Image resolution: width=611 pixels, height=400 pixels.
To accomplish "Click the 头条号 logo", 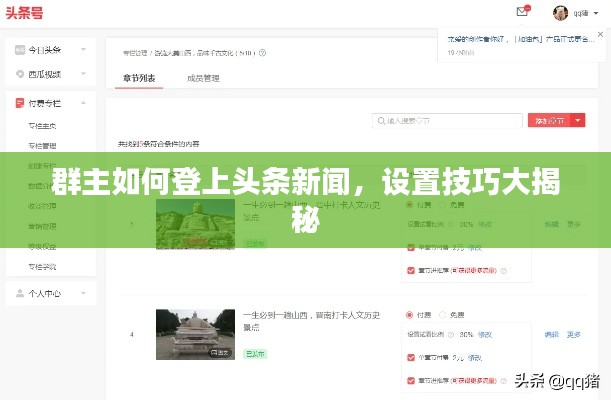I will (24, 13).
